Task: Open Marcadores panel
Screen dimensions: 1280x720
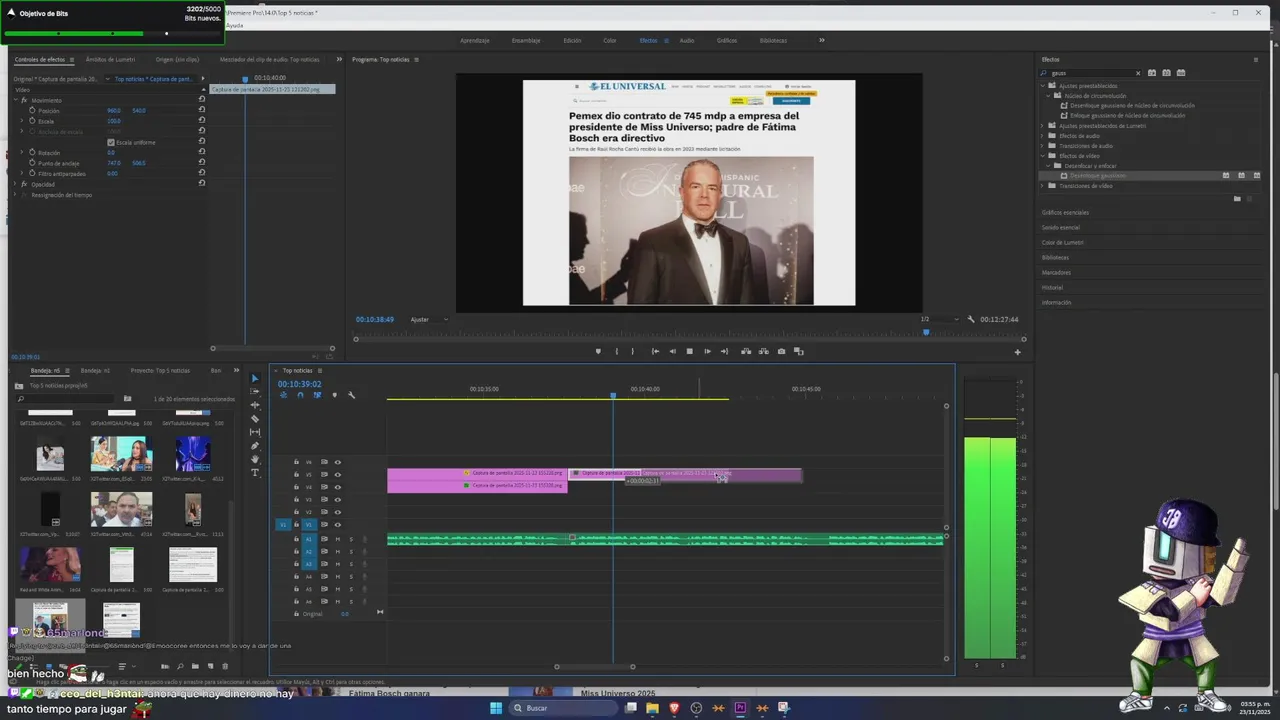Action: (1056, 272)
